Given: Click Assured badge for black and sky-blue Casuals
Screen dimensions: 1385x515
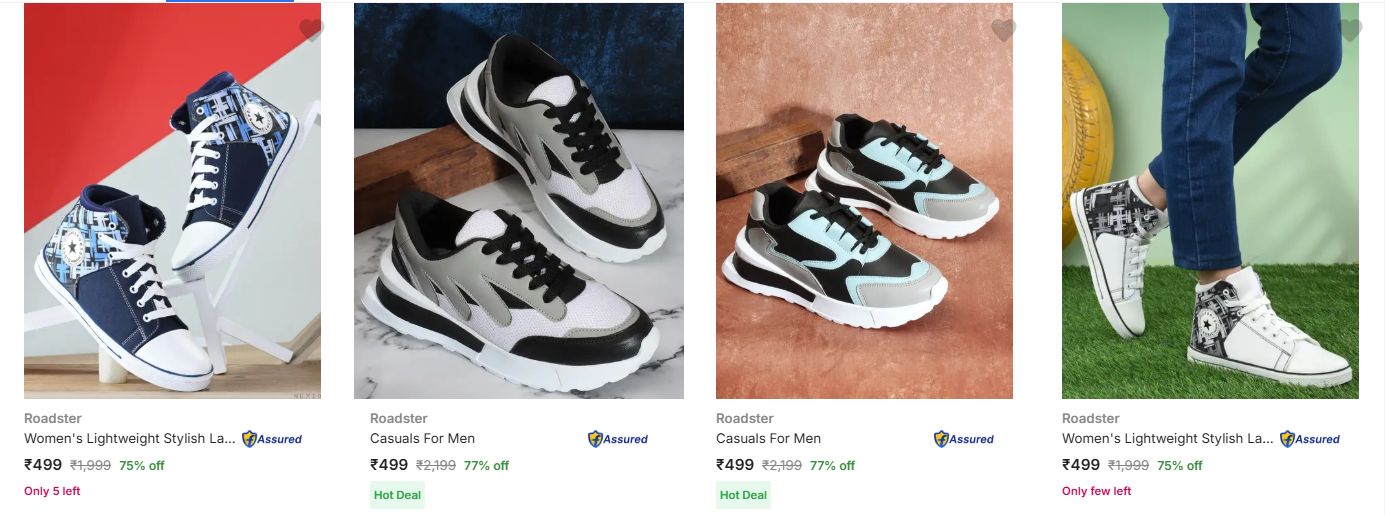Looking at the screenshot, I should point(964,439).
